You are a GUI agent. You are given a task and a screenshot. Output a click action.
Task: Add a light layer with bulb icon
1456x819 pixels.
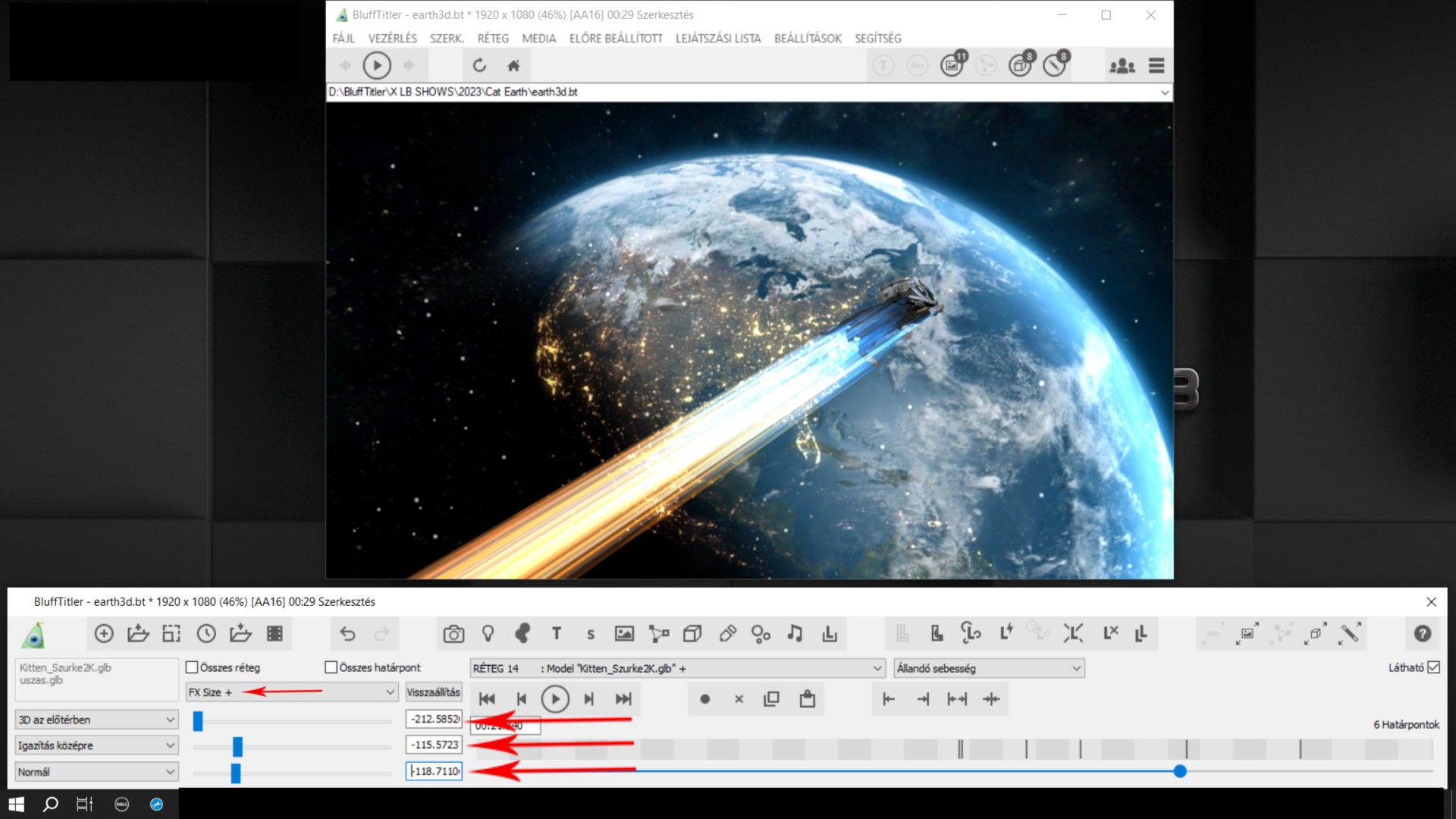(488, 634)
